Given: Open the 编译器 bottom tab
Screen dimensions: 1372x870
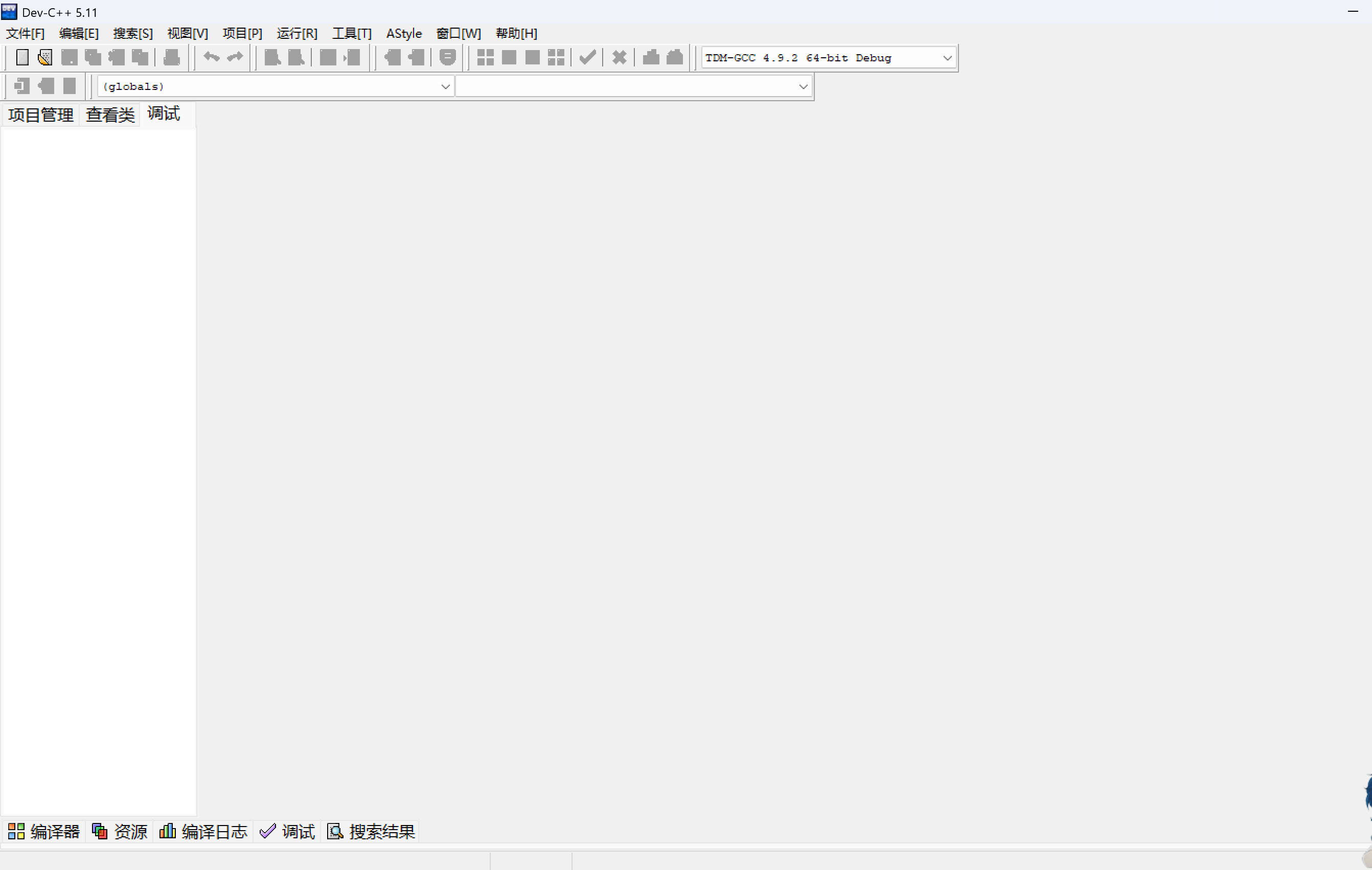Looking at the screenshot, I should (44, 832).
